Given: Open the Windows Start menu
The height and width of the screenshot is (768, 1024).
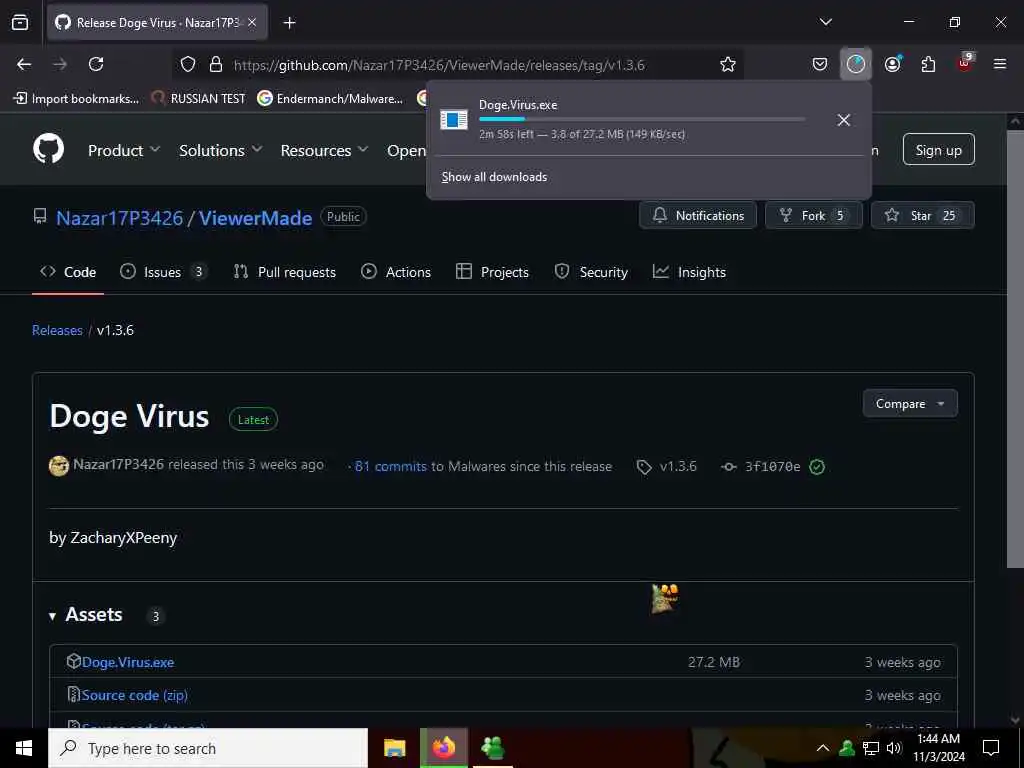Looking at the screenshot, I should click(x=24, y=748).
